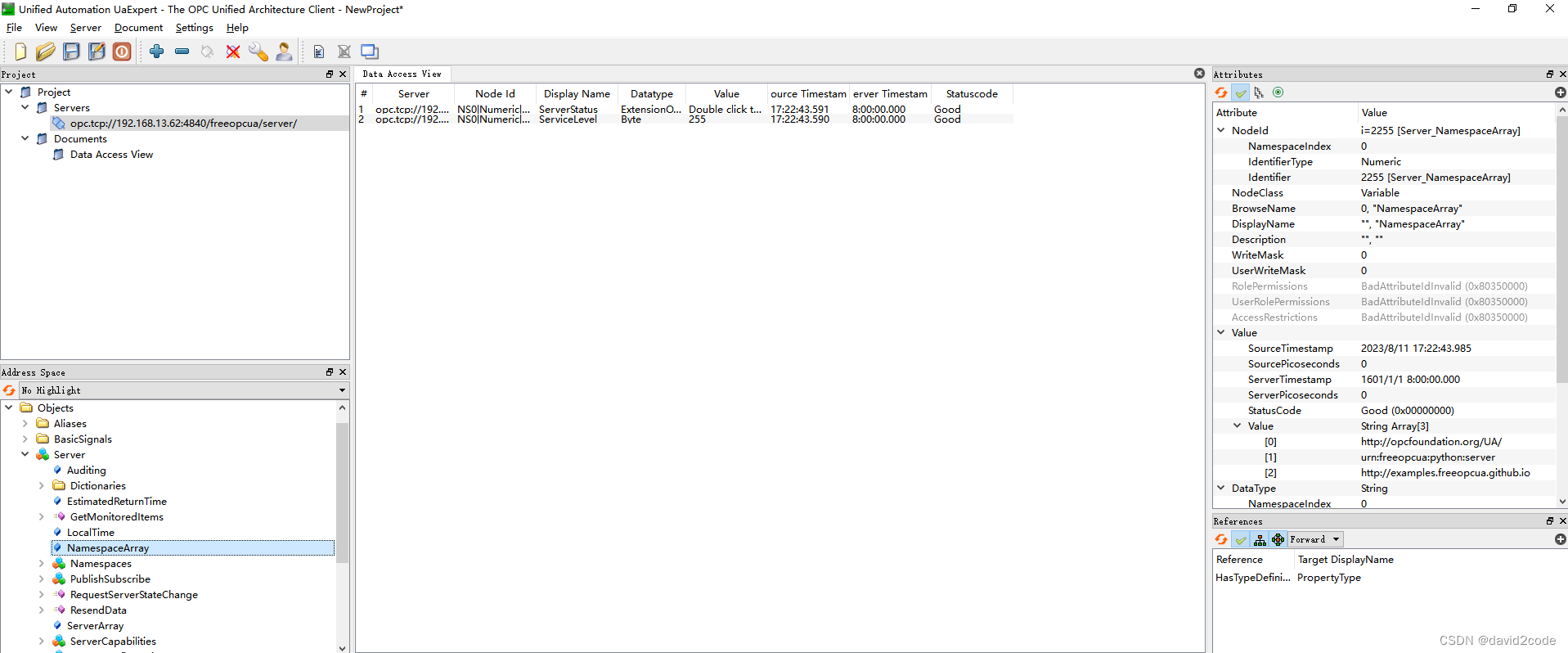This screenshot has width=1568, height=653.
Task: Close the Address Space panel
Action: point(343,372)
